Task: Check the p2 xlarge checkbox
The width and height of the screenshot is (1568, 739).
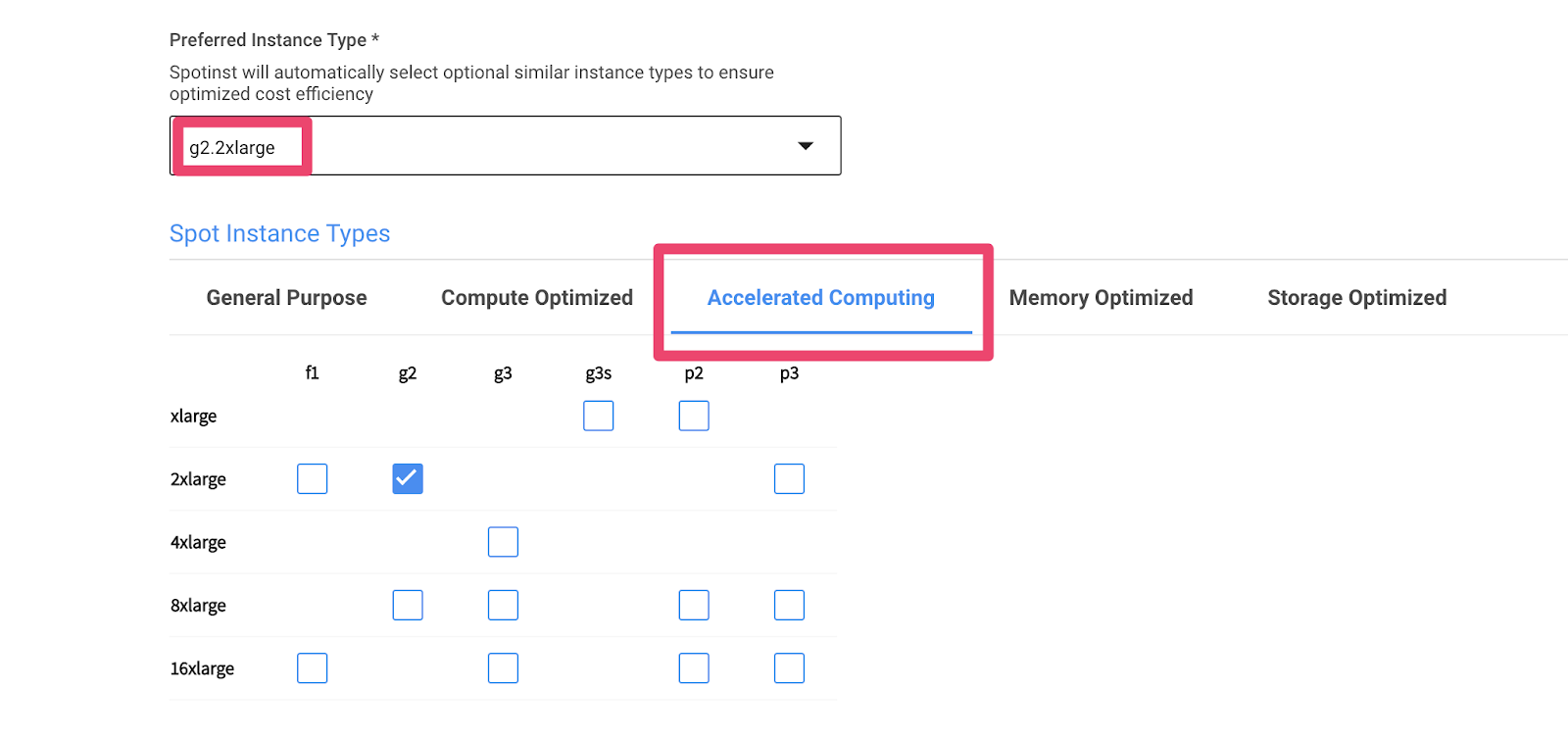Action: [x=694, y=416]
